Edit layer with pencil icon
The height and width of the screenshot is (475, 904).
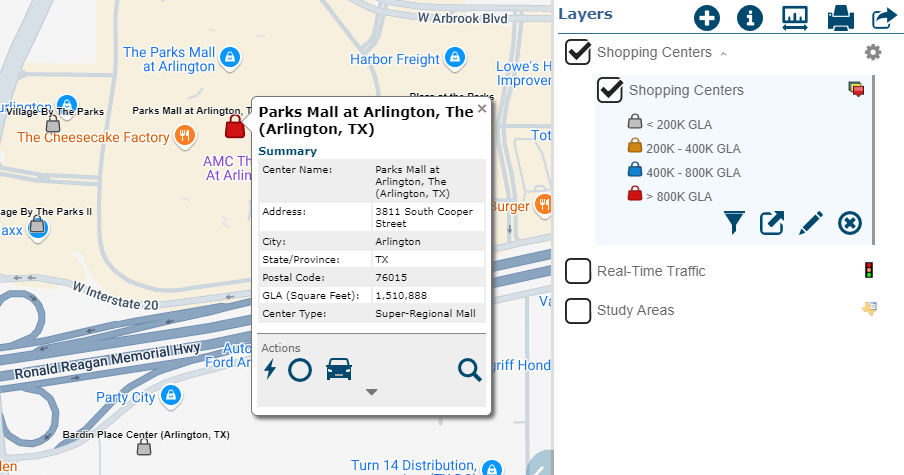tap(810, 223)
